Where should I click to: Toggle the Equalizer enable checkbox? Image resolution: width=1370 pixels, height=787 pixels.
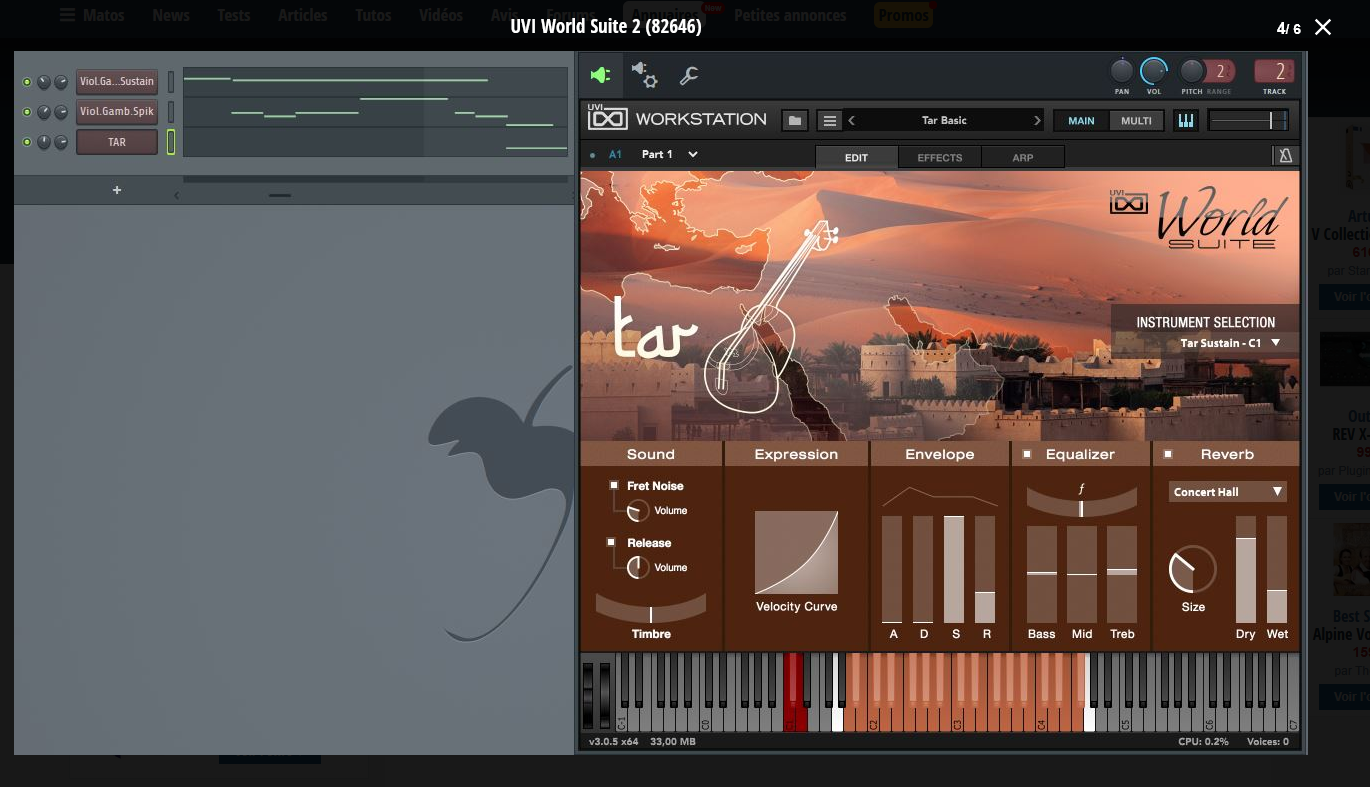[x=1026, y=454]
